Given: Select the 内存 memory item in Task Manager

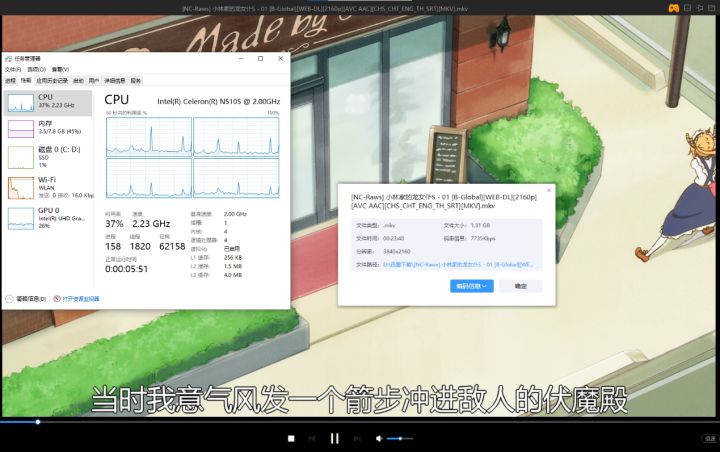Looking at the screenshot, I should [48, 128].
